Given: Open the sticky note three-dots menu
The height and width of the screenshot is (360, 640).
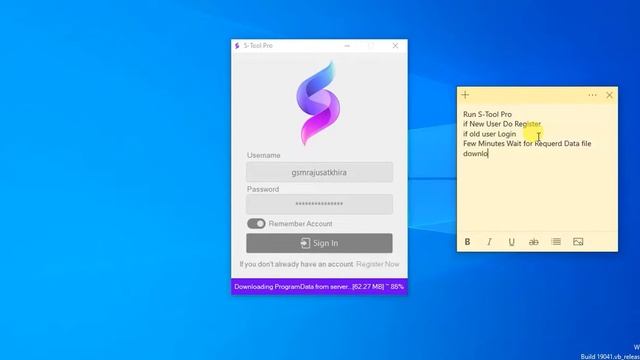Looking at the screenshot, I should tap(592, 95).
